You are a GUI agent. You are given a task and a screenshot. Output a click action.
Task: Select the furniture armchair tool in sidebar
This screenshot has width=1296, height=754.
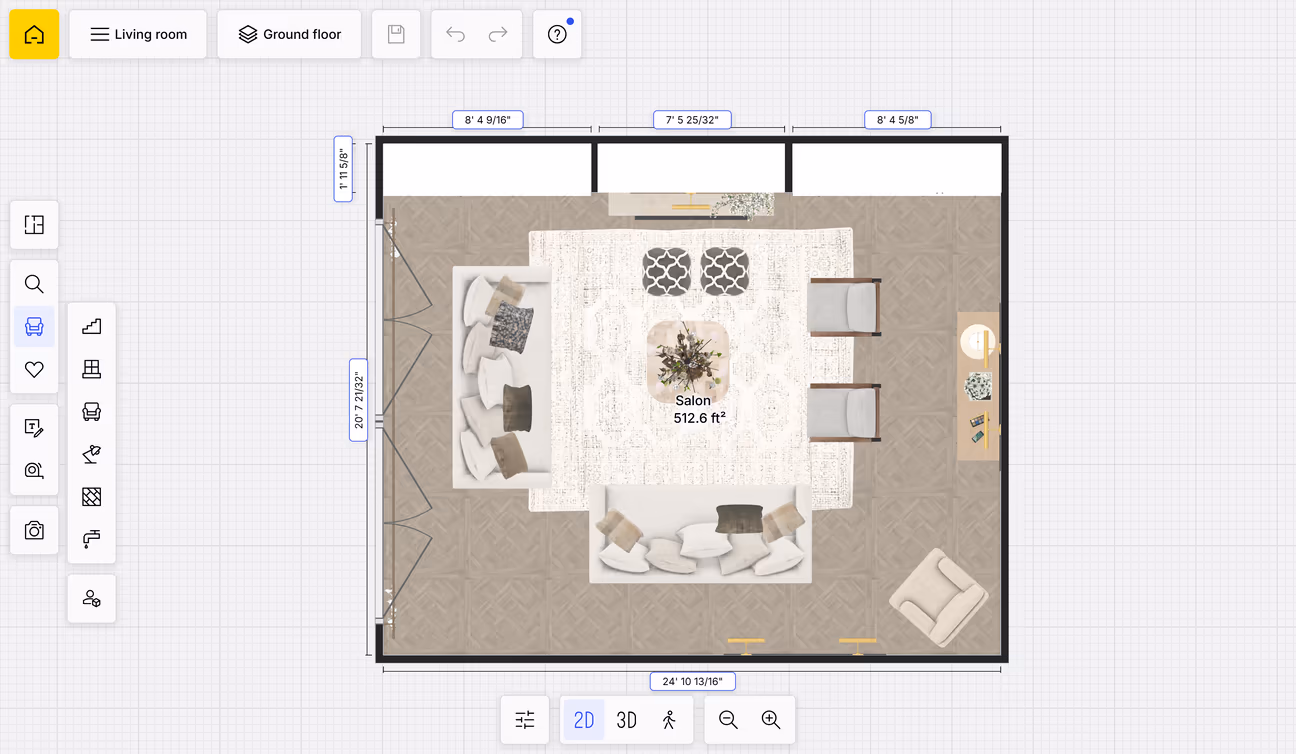click(x=34, y=327)
